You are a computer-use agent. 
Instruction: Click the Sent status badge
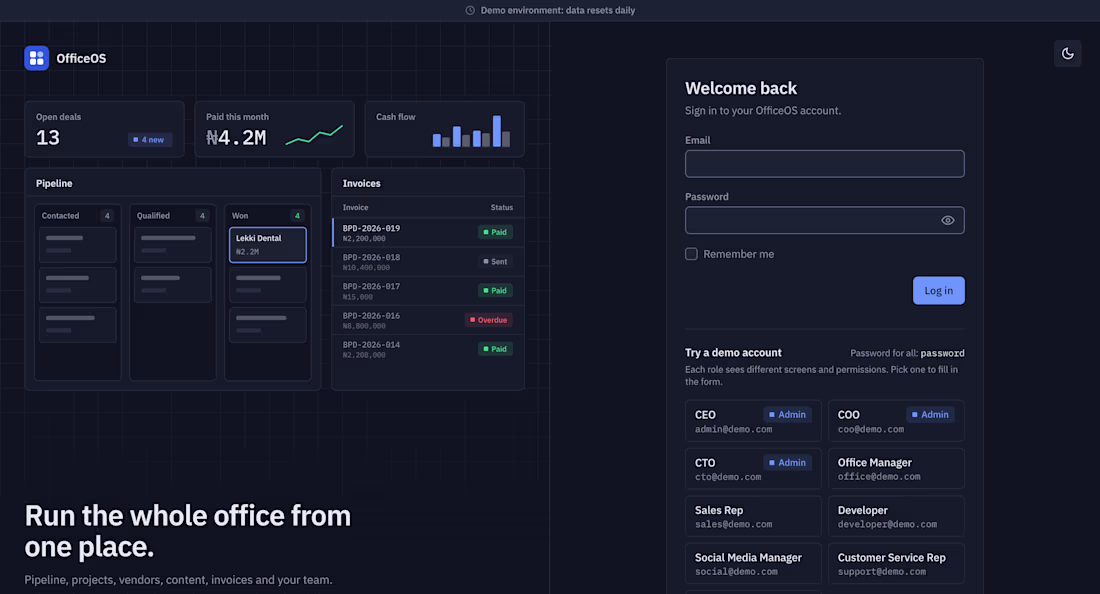(495, 262)
